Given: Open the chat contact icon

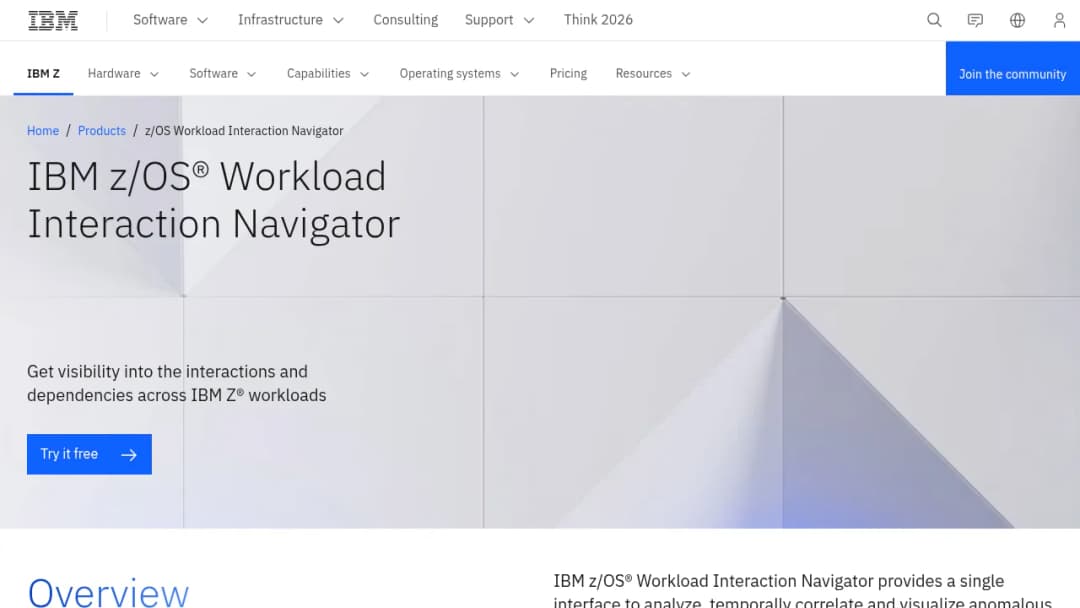Looking at the screenshot, I should [975, 20].
